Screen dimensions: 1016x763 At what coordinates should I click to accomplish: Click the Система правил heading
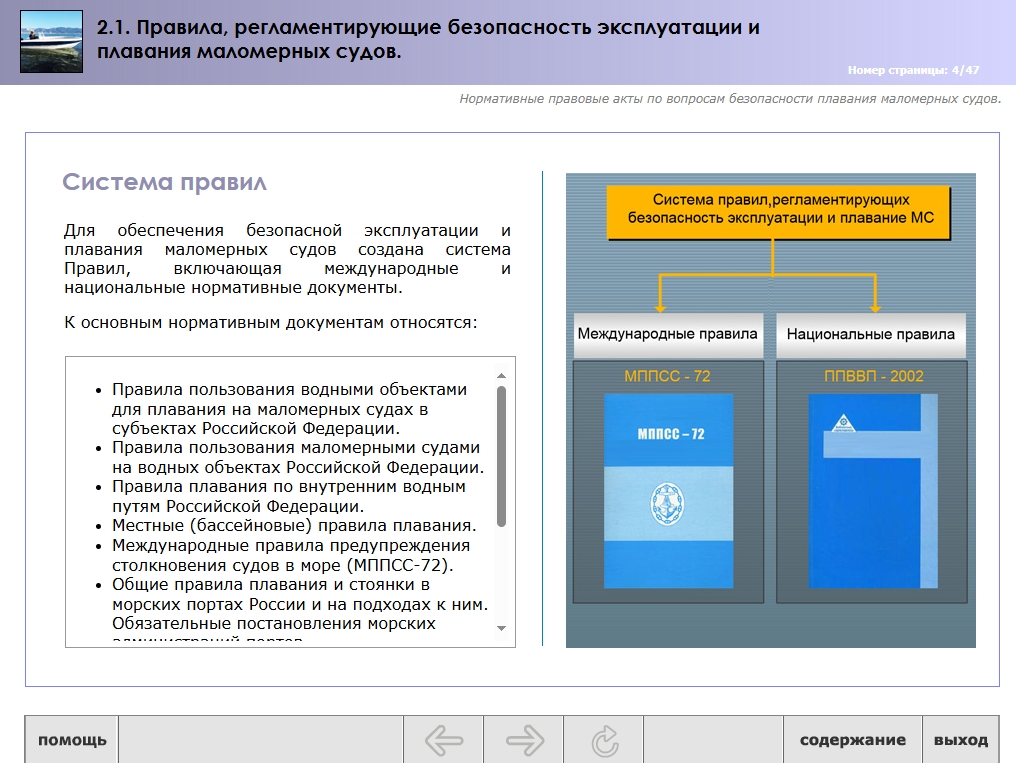click(164, 182)
